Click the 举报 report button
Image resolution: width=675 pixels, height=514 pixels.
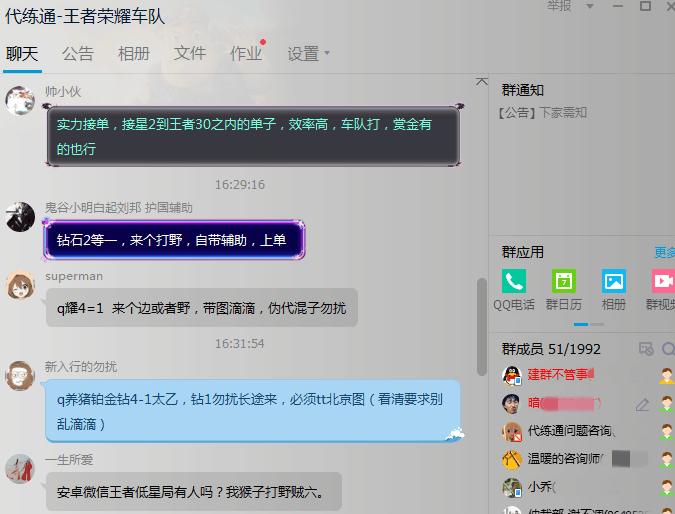tap(559, 6)
